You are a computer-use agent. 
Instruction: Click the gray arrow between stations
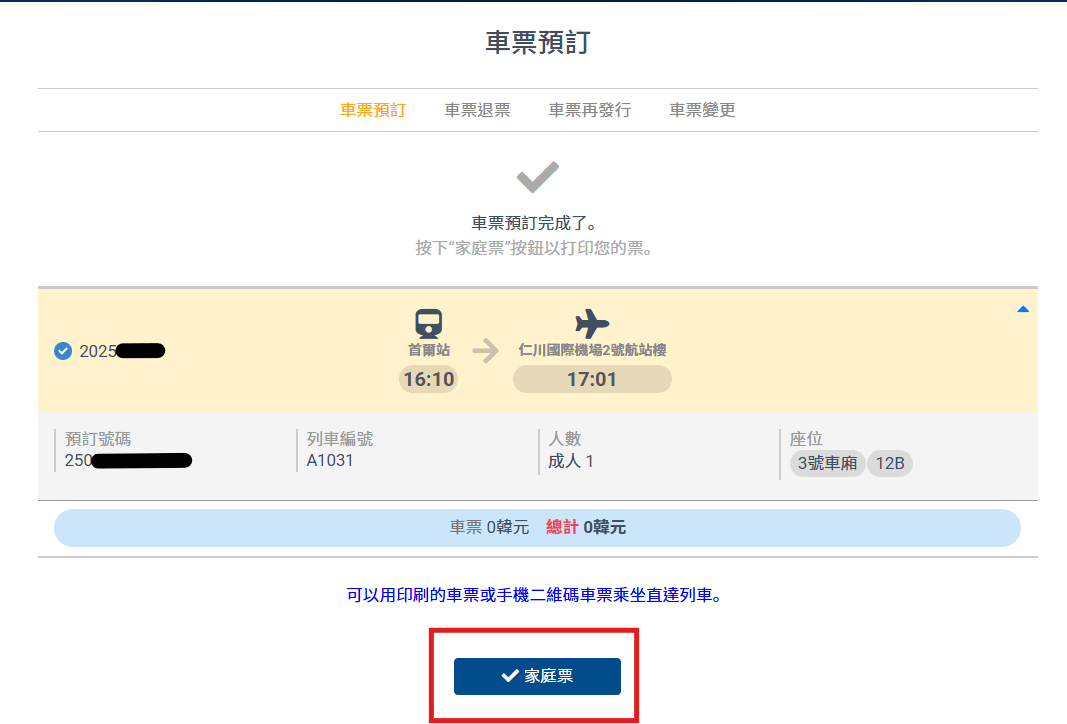pyautogui.click(x=485, y=351)
